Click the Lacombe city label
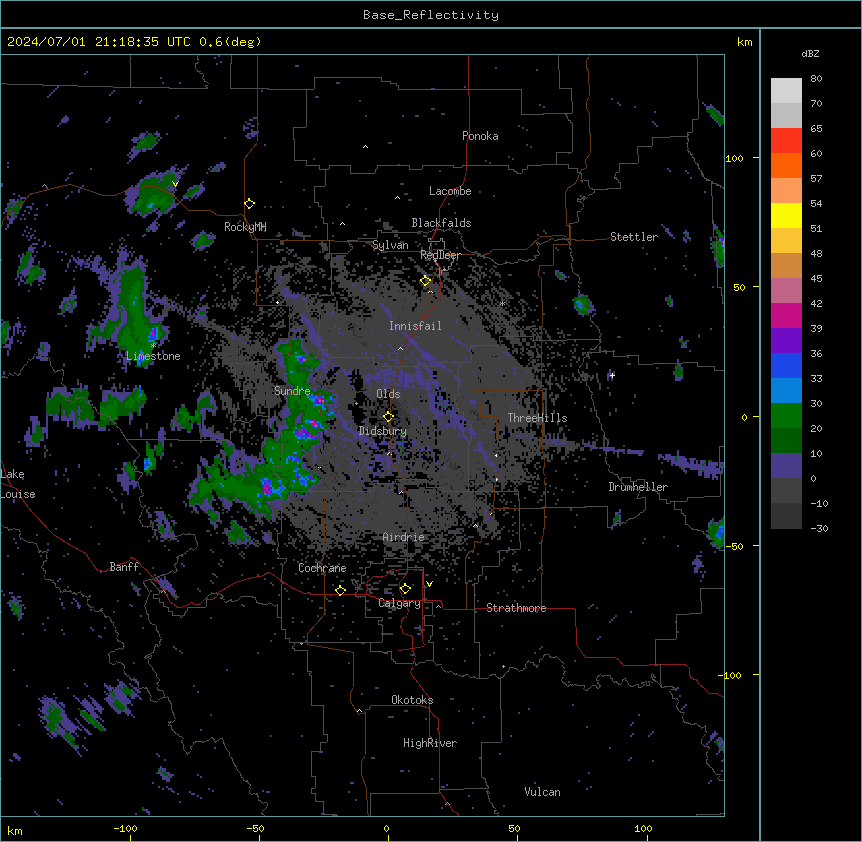Image resolution: width=862 pixels, height=842 pixels. [x=450, y=191]
